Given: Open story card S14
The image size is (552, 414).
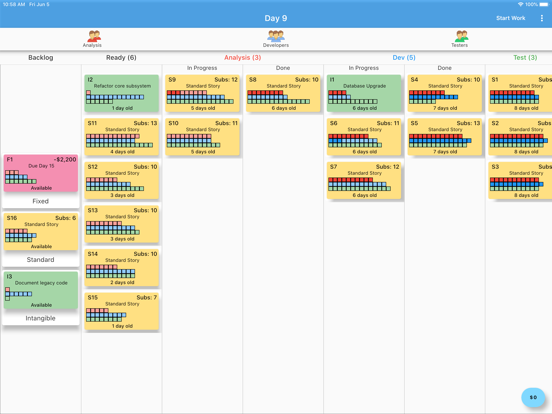Looking at the screenshot, I should click(x=121, y=268).
